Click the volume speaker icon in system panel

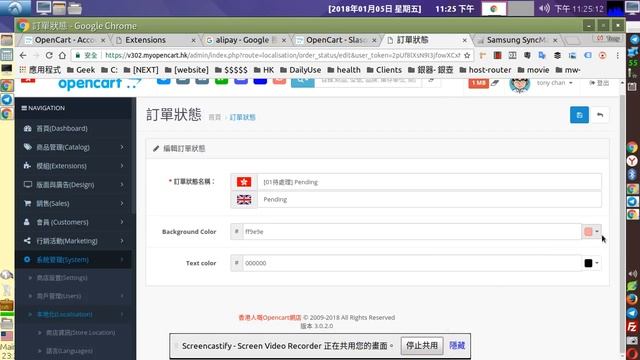point(544,8)
